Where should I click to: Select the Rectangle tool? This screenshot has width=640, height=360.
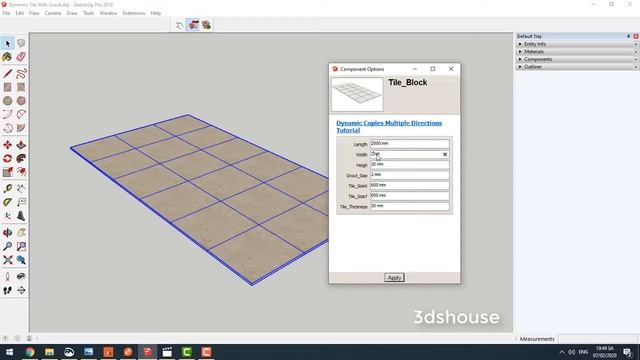[x=7, y=87]
